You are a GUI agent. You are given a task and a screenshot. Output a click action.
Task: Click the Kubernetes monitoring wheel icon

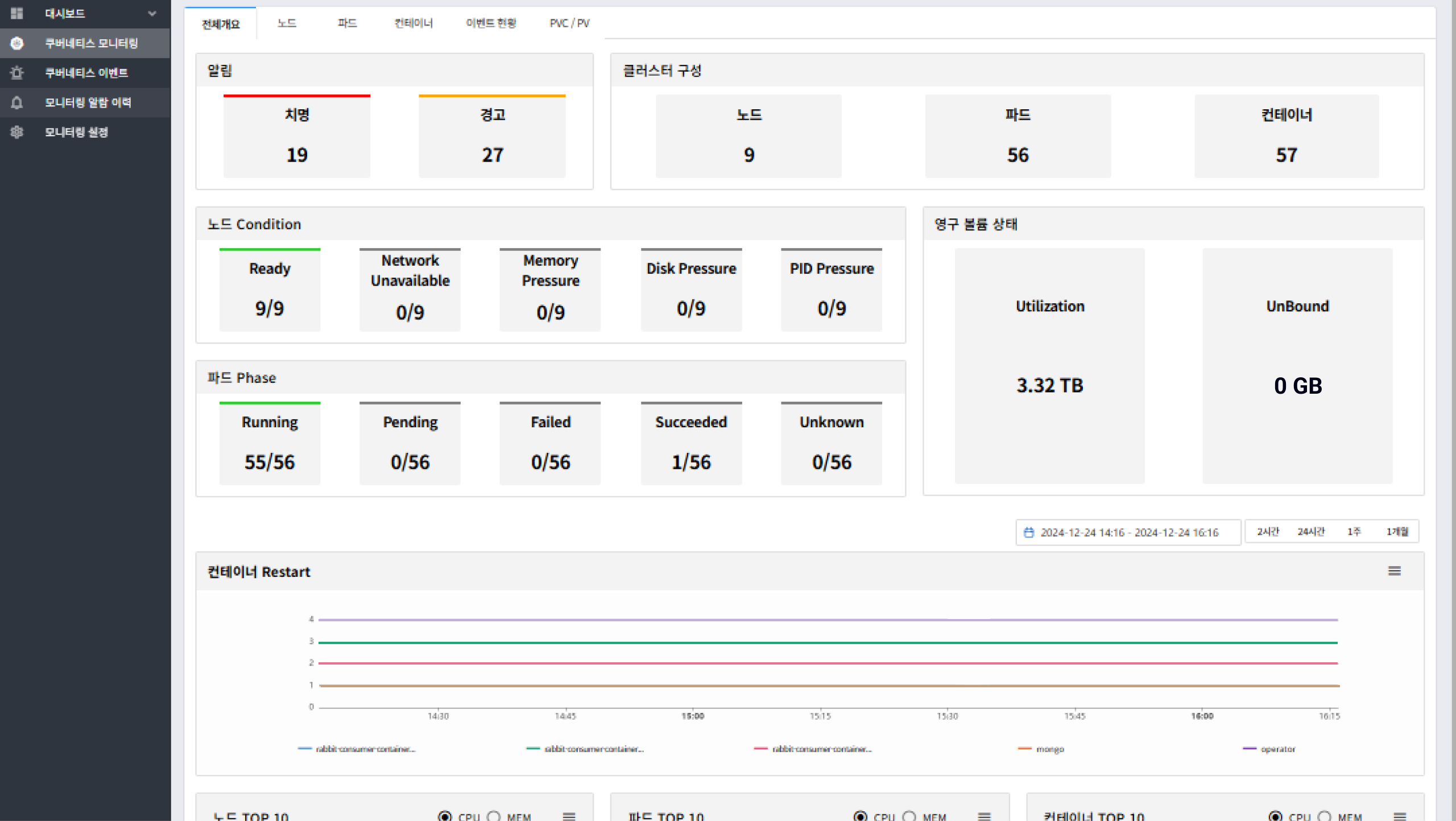(x=16, y=43)
